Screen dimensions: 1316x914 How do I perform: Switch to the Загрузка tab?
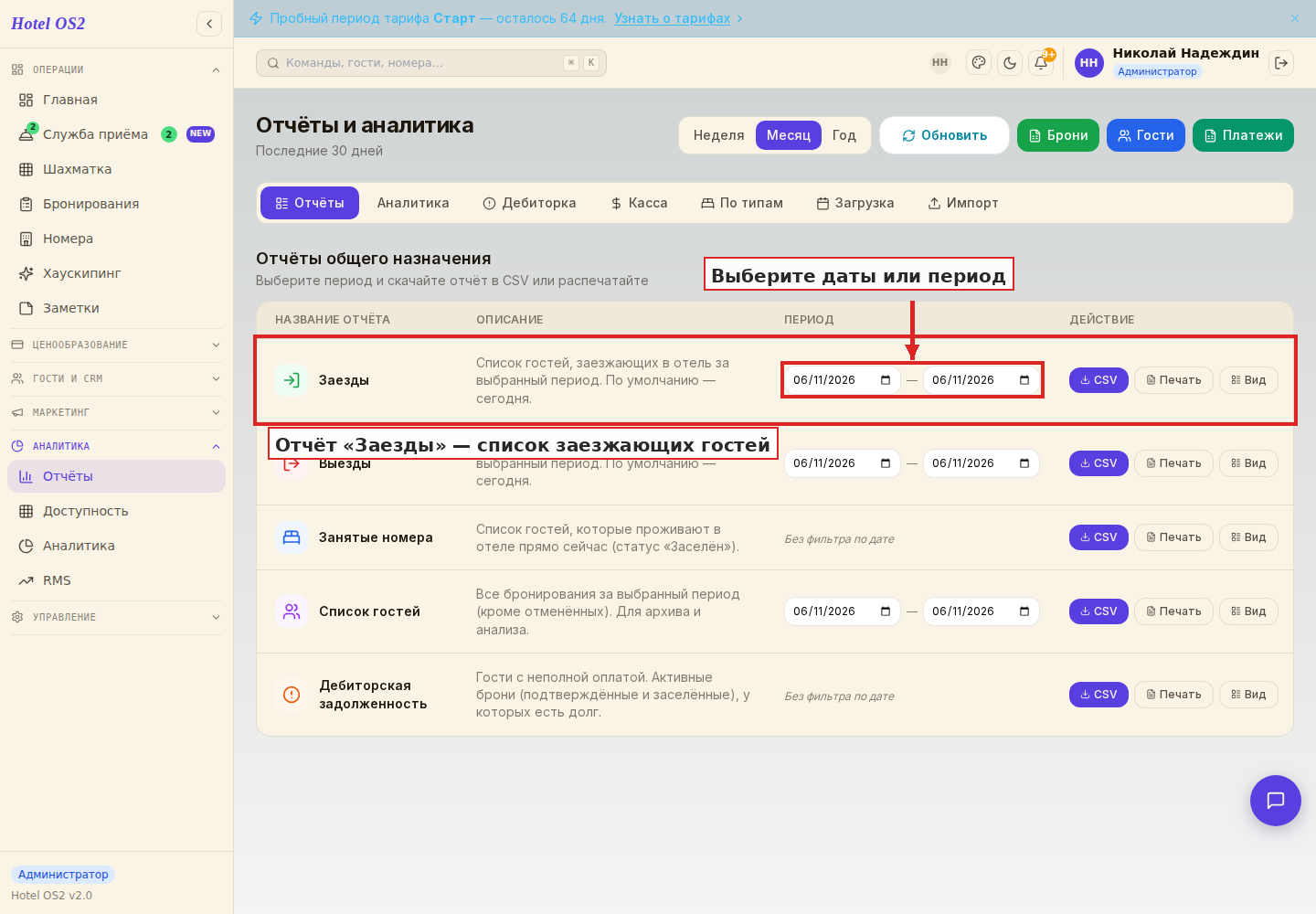pyautogui.click(x=855, y=203)
